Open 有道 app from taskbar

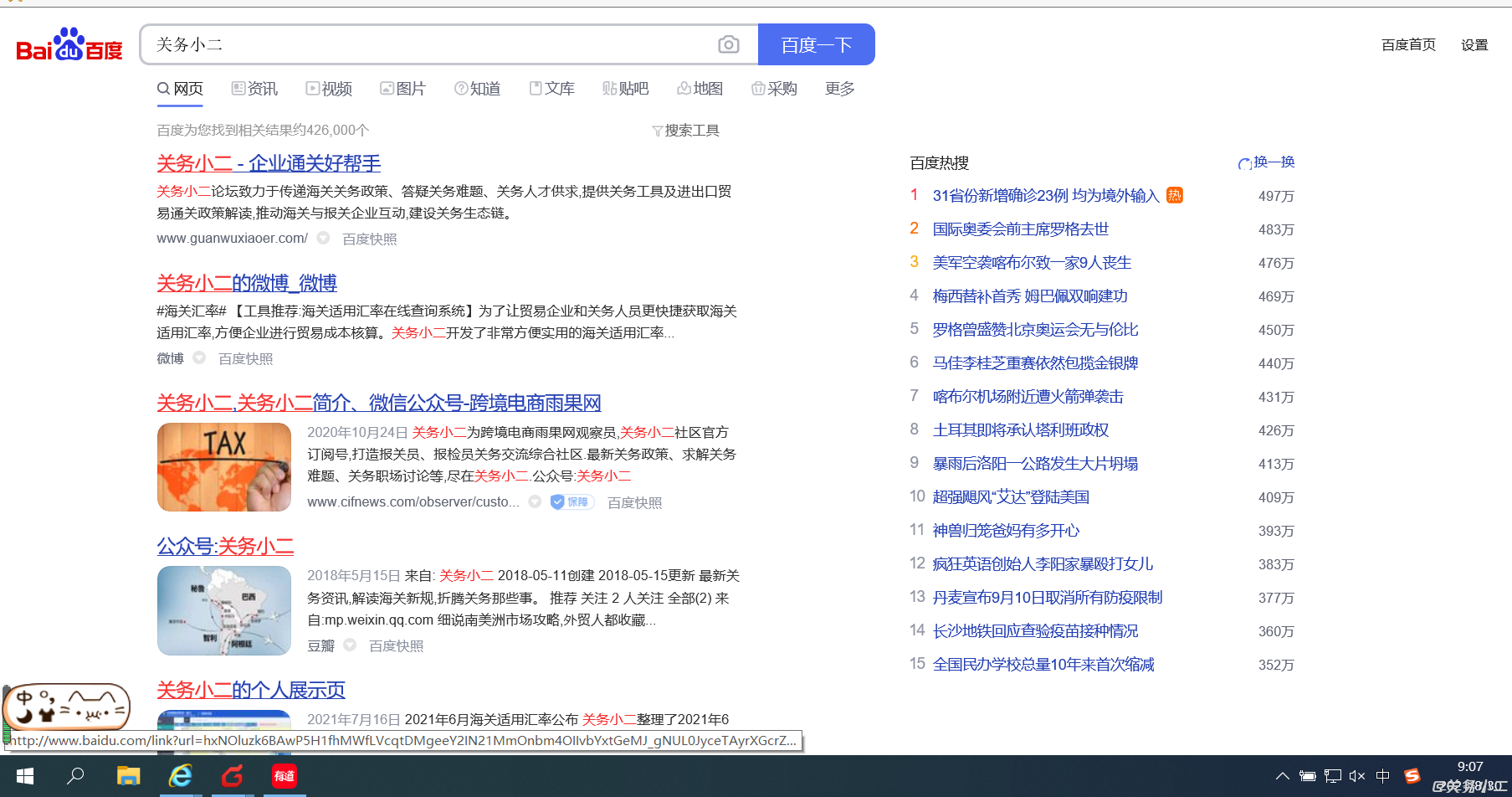[x=284, y=776]
